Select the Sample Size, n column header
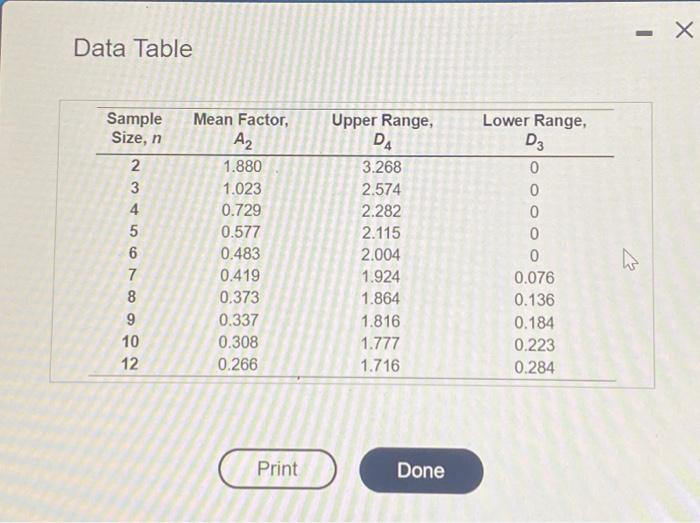The height and width of the screenshot is (523, 700). pyautogui.click(x=135, y=128)
